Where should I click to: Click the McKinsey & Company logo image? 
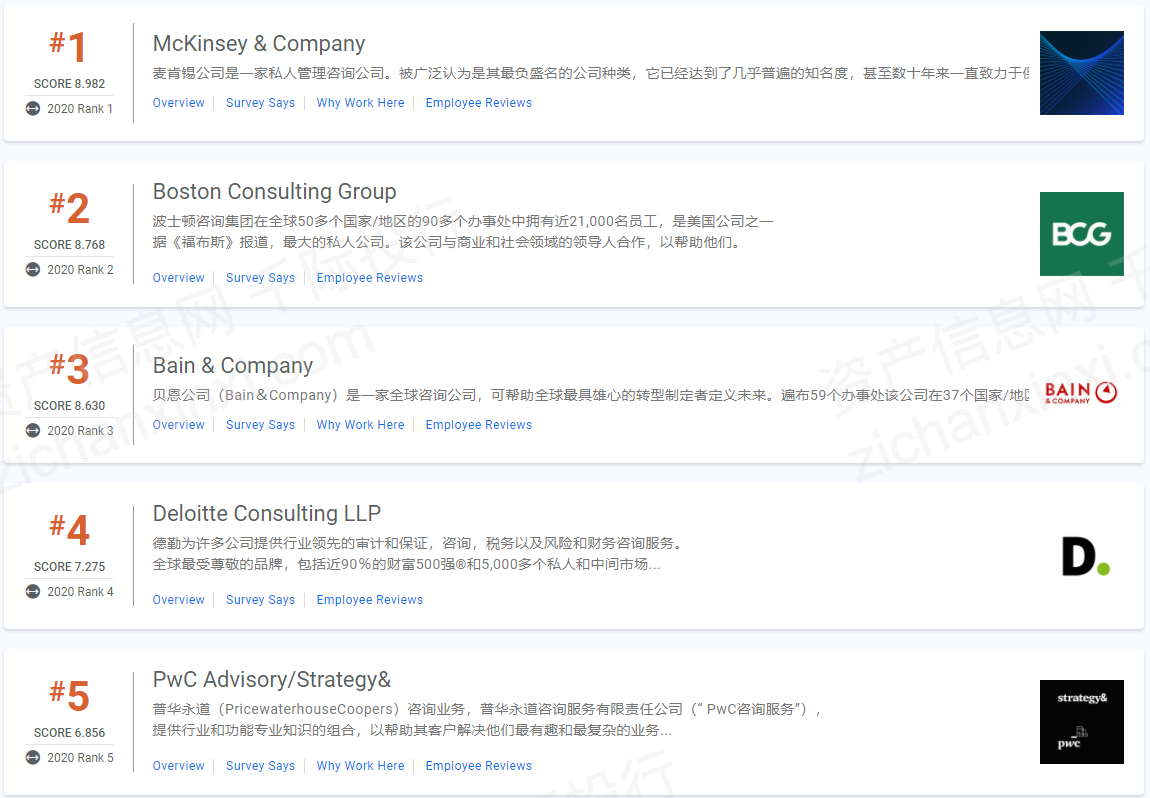click(x=1081, y=73)
